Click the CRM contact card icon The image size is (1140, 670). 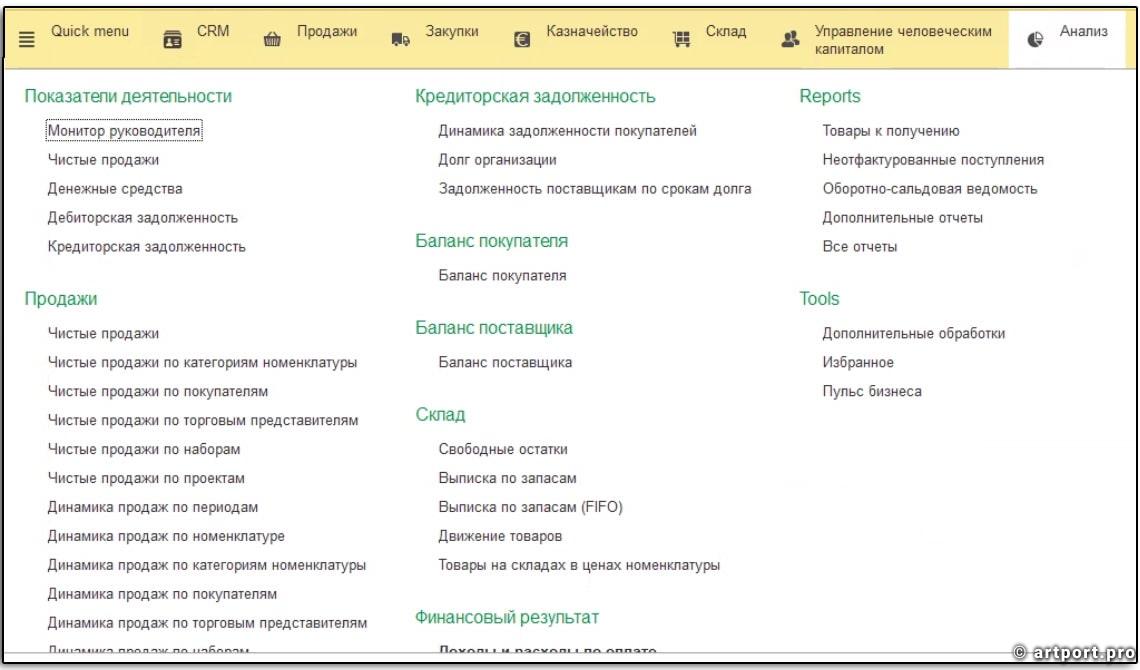(x=172, y=39)
